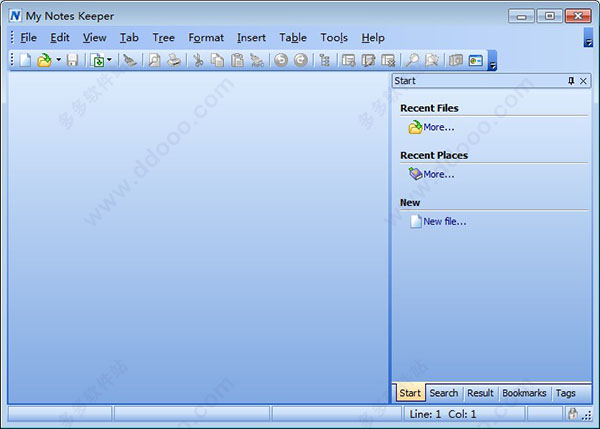The height and width of the screenshot is (429, 600).
Task: Open the Tree menu
Action: [163, 38]
